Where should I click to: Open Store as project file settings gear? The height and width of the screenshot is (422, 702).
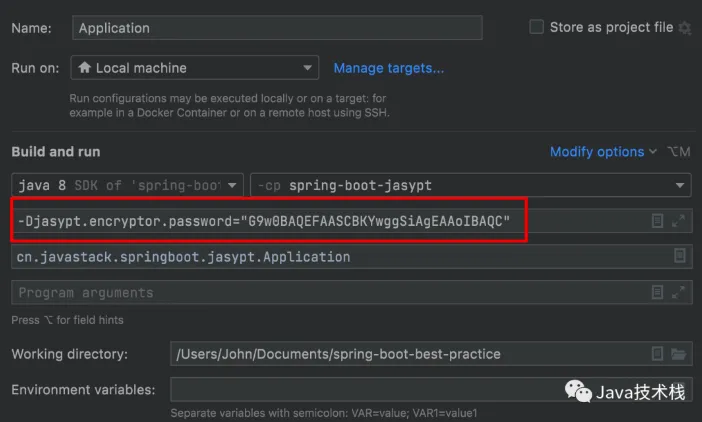coord(685,28)
